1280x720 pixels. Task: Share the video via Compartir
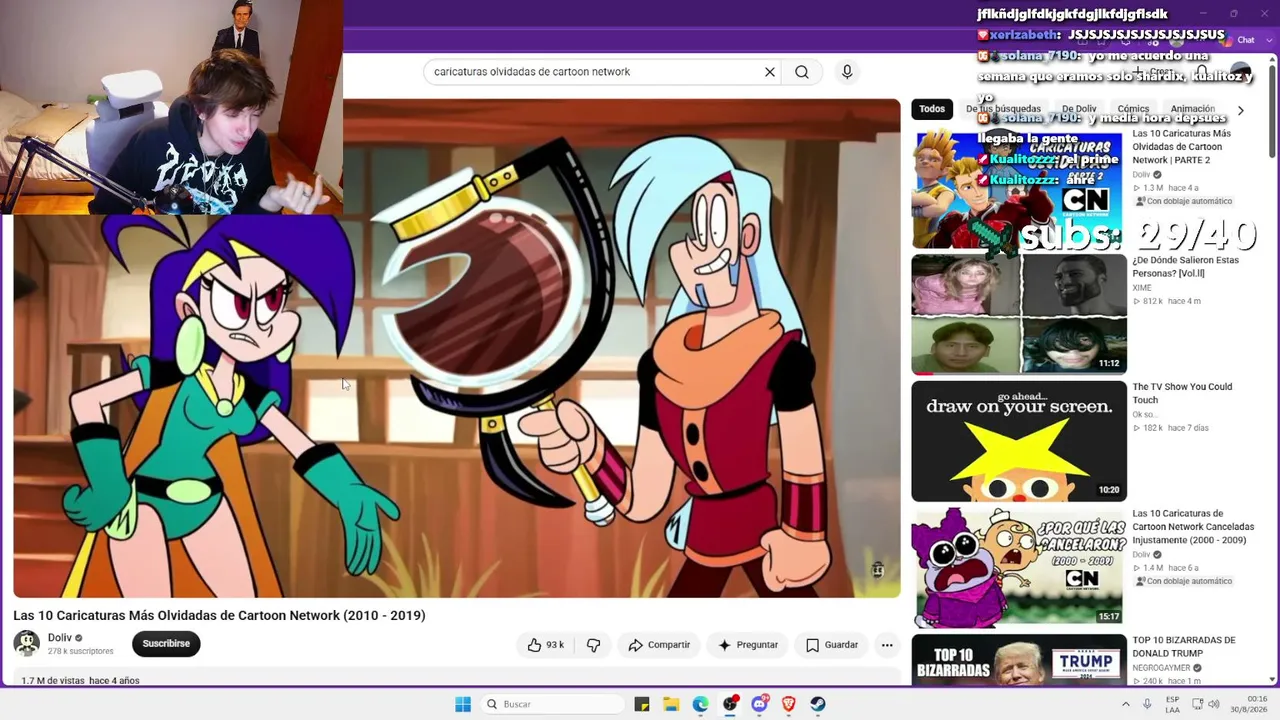click(659, 645)
